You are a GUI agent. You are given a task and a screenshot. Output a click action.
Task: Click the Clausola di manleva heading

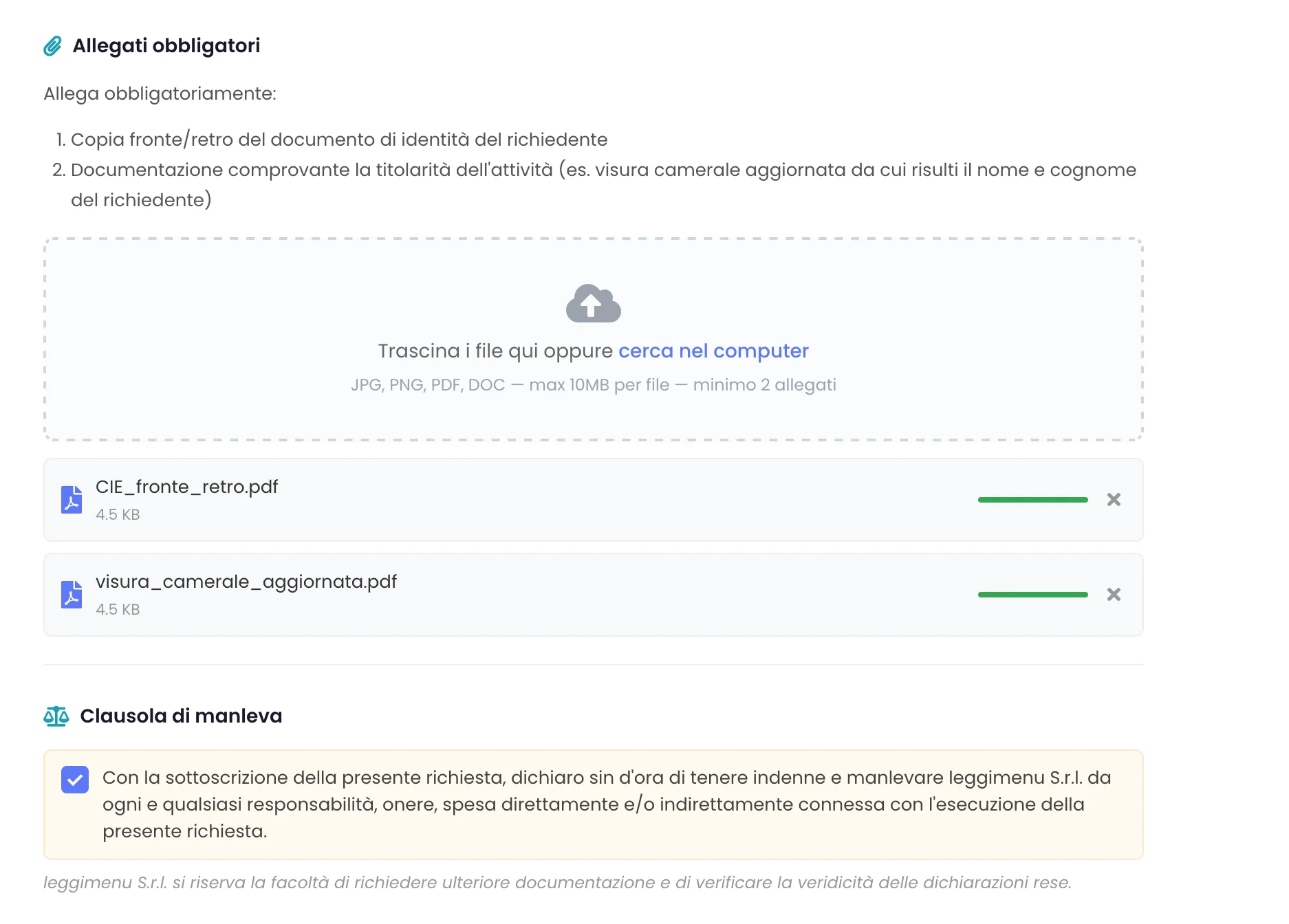181,716
